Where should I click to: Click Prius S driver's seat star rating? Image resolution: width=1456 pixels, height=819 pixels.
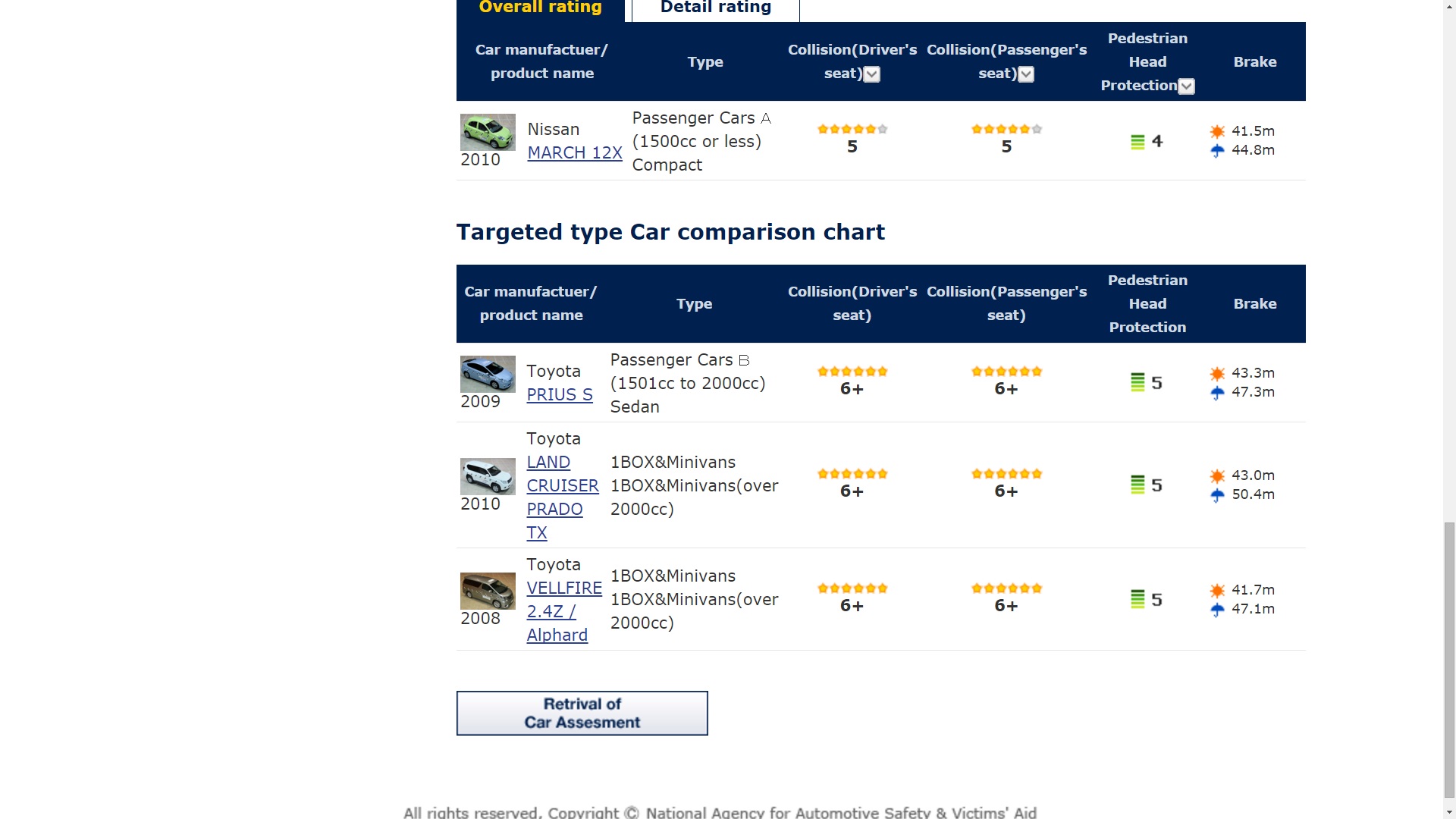point(852,371)
